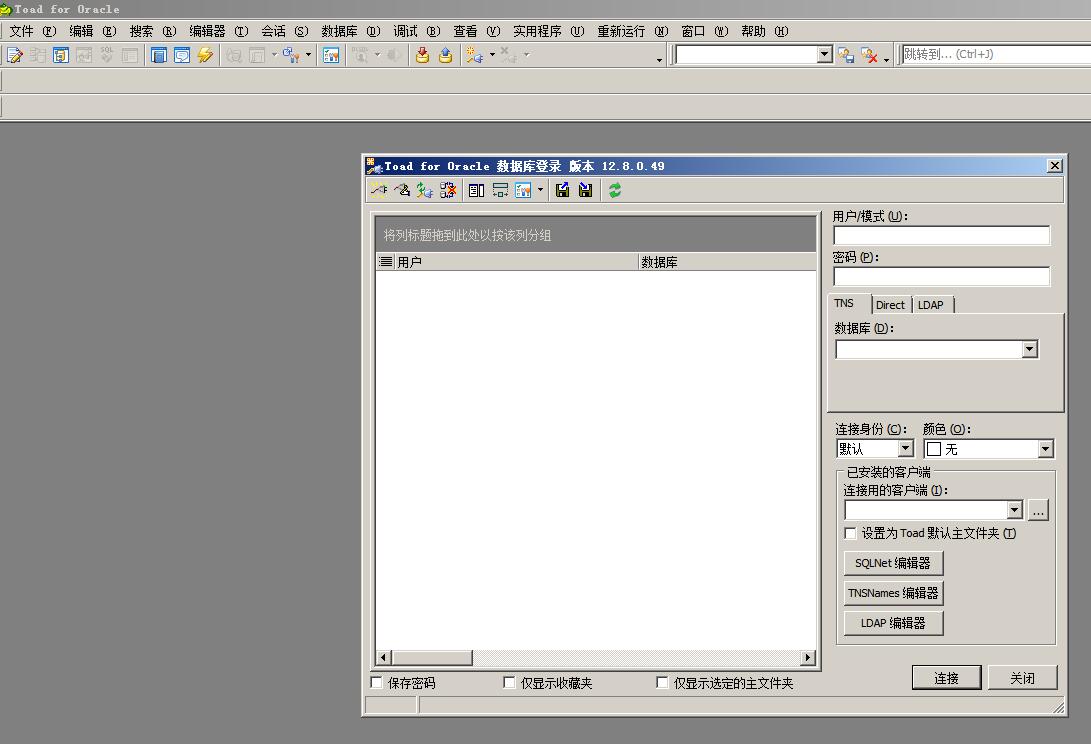Open the Editor icon in main toolbar
The height and width of the screenshot is (744, 1091).
15,55
